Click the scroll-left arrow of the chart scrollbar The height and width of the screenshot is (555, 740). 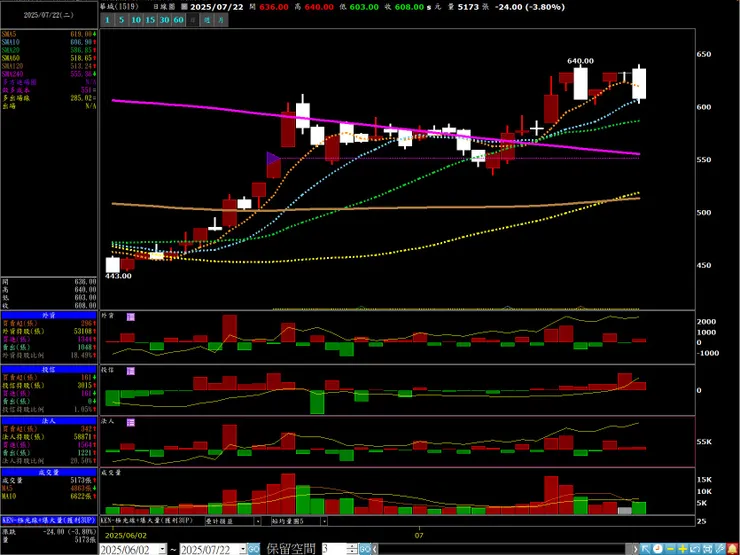(375, 549)
